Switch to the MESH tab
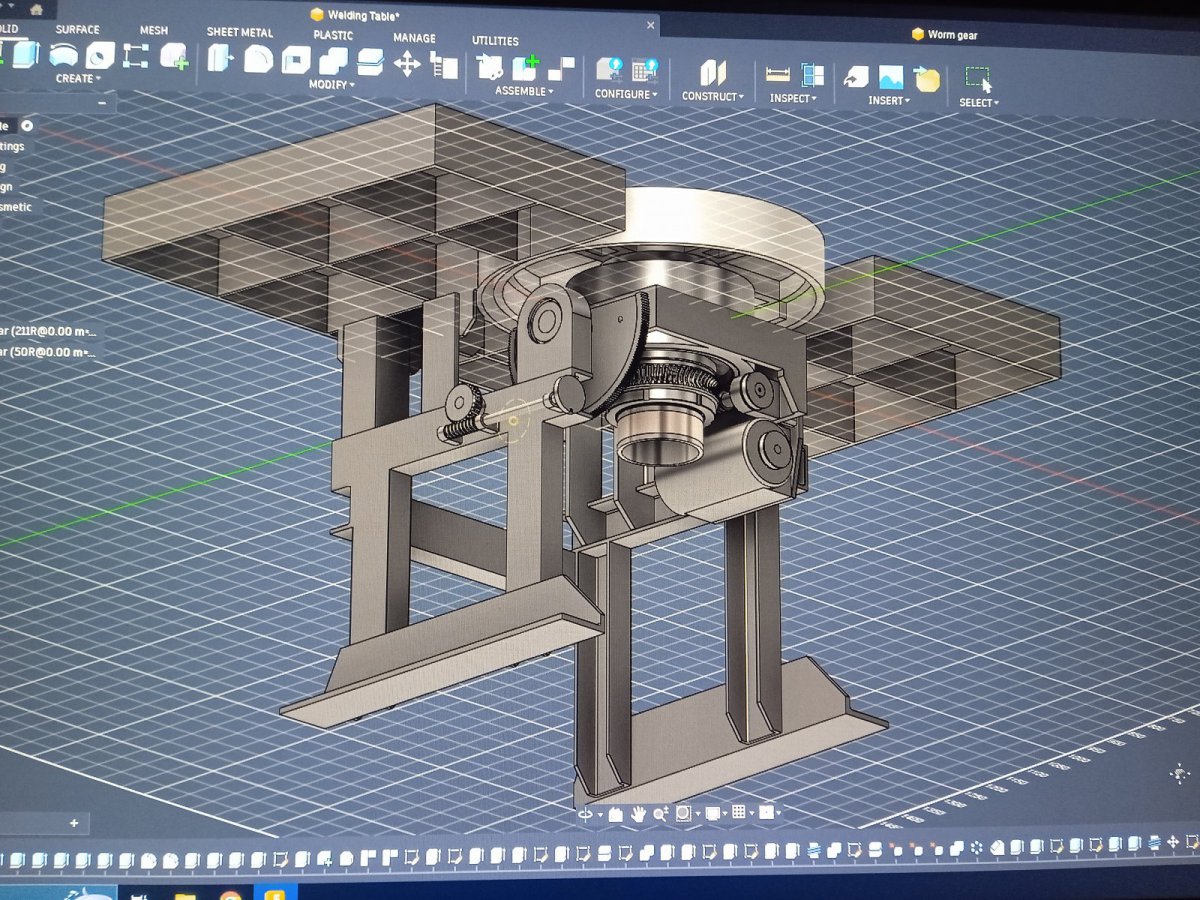Image resolution: width=1200 pixels, height=900 pixels. click(x=154, y=31)
